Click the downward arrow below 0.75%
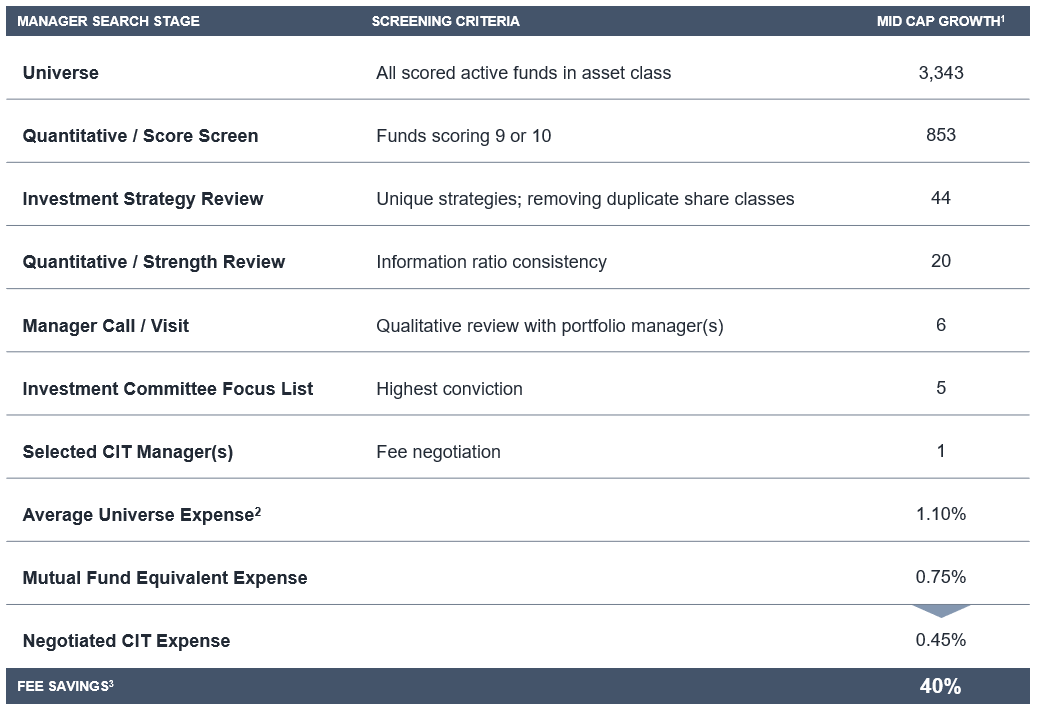1042x715 pixels. click(941, 609)
